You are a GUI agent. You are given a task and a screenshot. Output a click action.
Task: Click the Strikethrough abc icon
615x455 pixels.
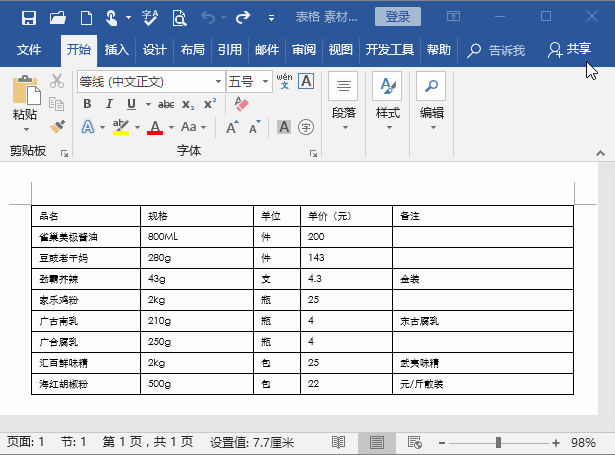click(165, 104)
